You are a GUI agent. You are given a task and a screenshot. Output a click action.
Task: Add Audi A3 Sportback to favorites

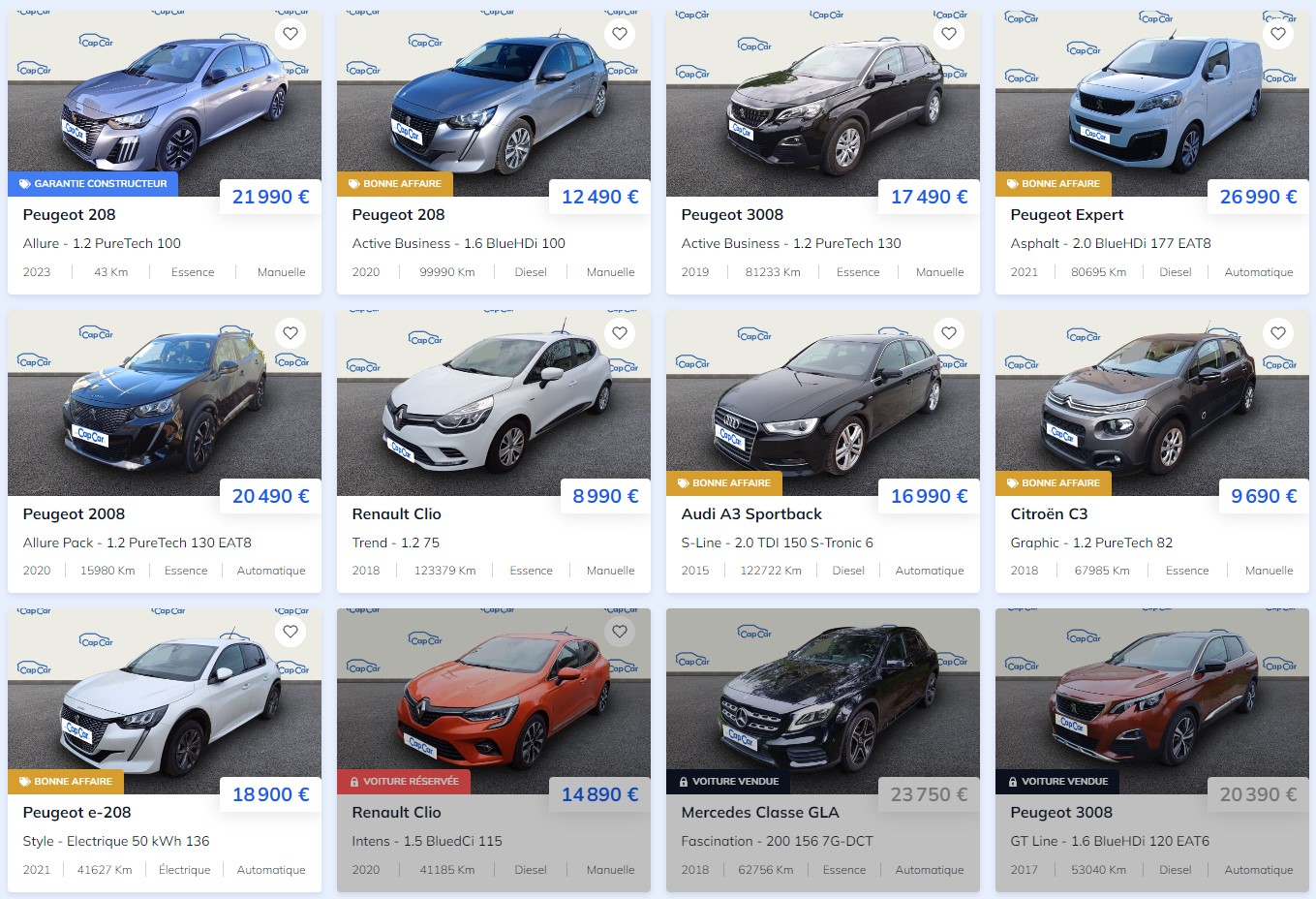pyautogui.click(x=949, y=332)
